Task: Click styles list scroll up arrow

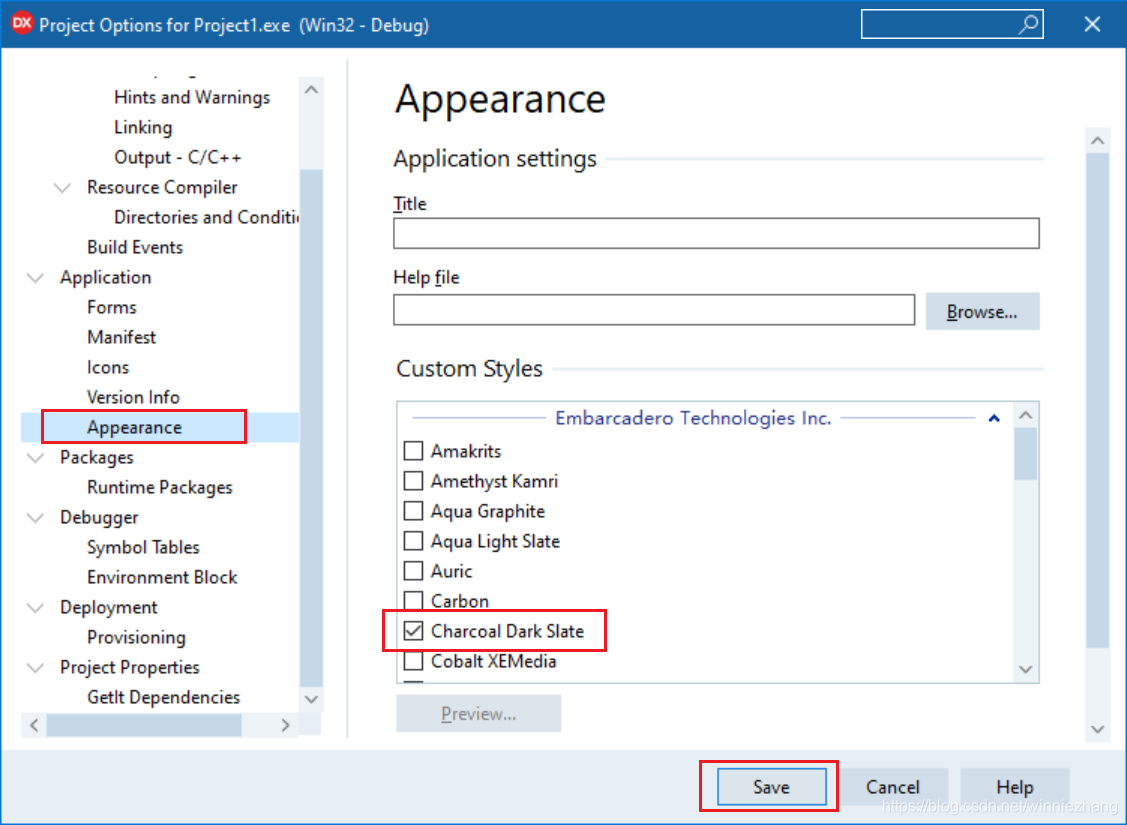Action: tap(1026, 415)
